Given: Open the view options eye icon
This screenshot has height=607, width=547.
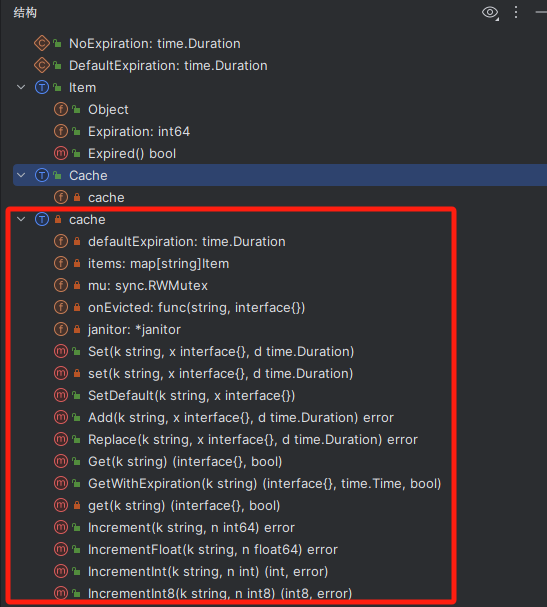Looking at the screenshot, I should 490,13.
